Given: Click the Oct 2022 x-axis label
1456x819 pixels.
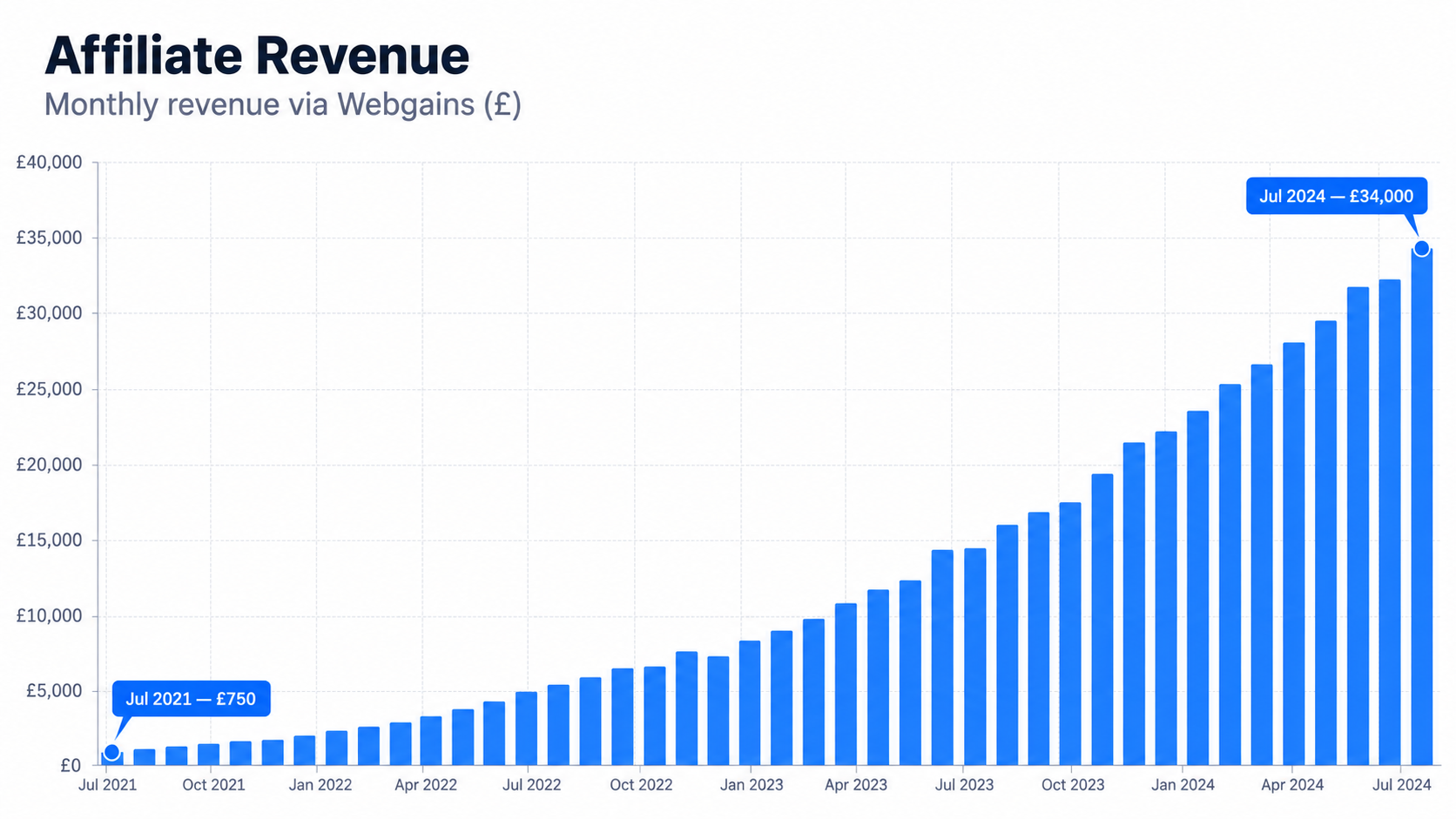Looking at the screenshot, I should 641,785.
